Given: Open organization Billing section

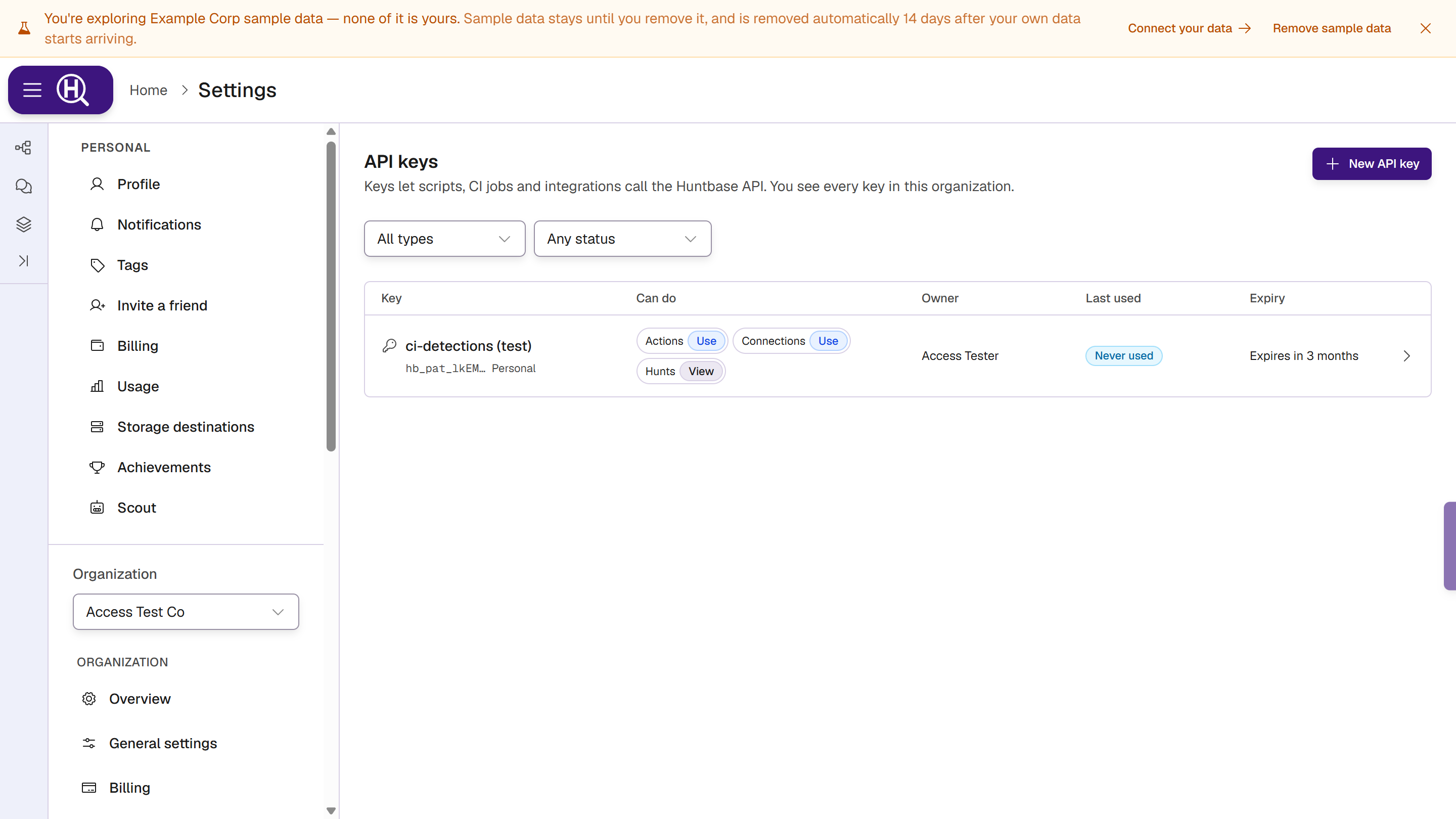Looking at the screenshot, I should pyautogui.click(x=129, y=788).
